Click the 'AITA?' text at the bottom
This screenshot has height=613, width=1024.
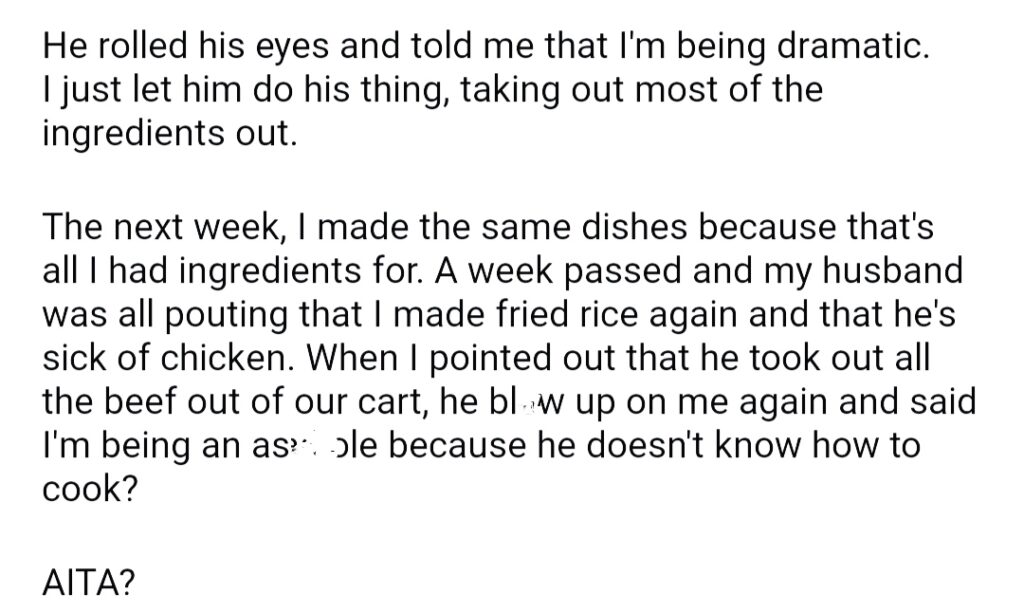(x=89, y=581)
